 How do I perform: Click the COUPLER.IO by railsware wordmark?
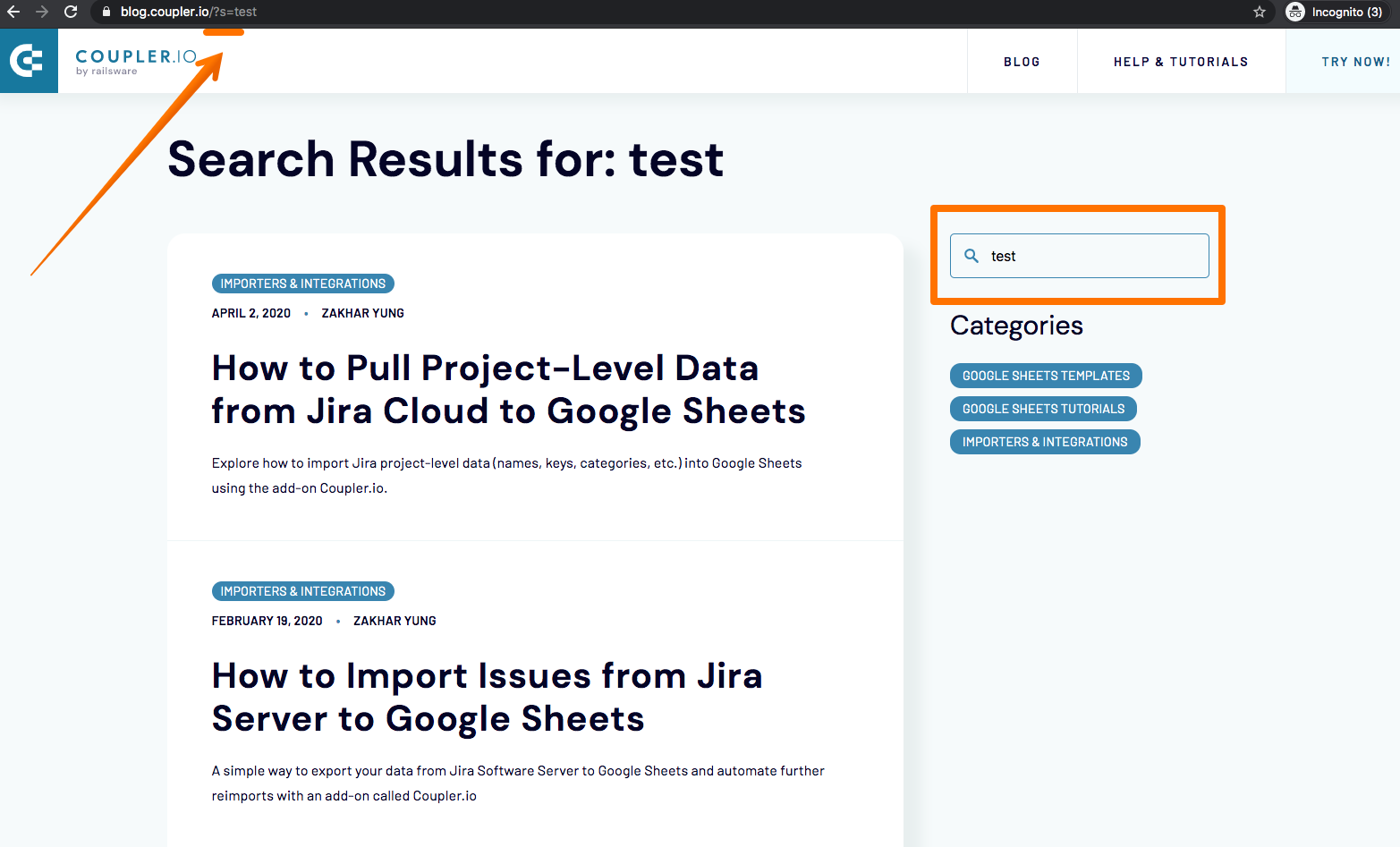click(136, 62)
